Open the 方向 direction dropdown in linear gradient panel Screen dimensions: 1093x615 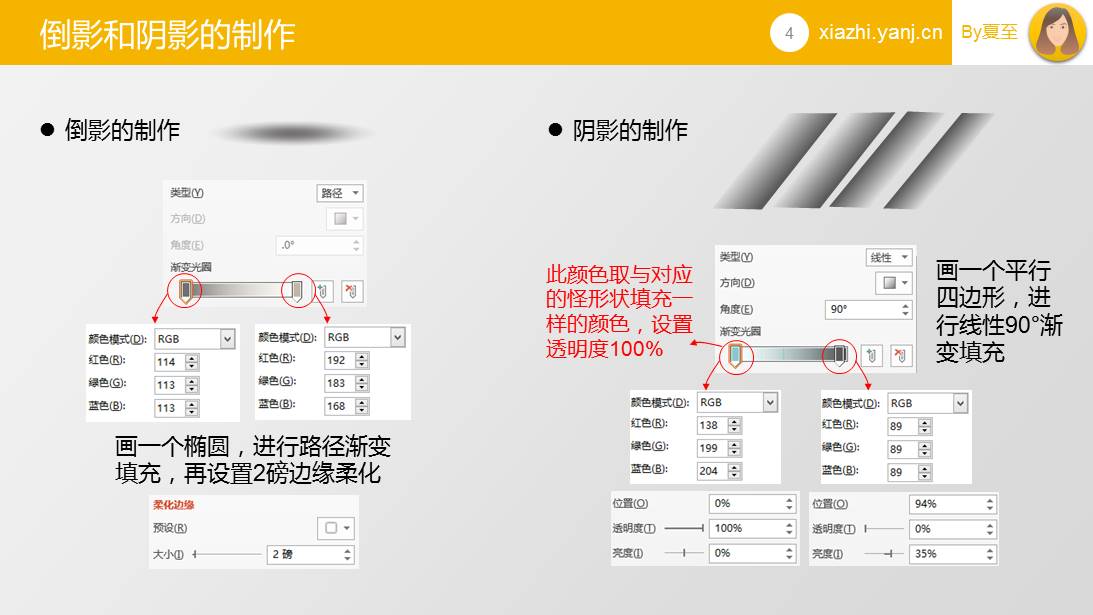[892, 283]
